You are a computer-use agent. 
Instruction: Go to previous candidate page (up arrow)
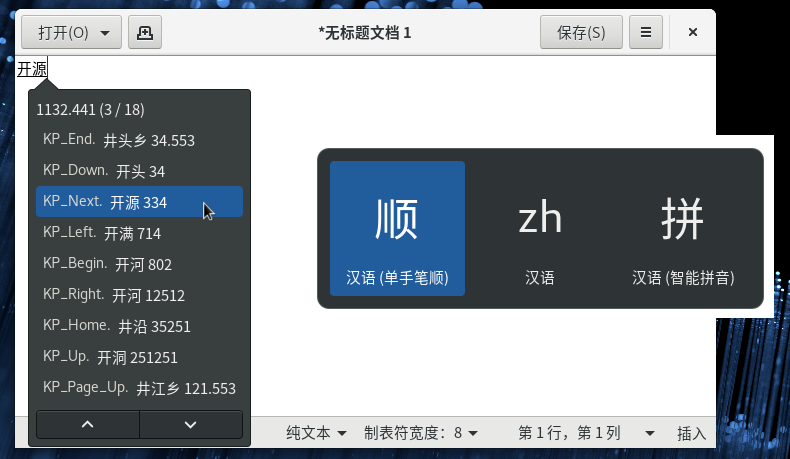click(x=88, y=425)
